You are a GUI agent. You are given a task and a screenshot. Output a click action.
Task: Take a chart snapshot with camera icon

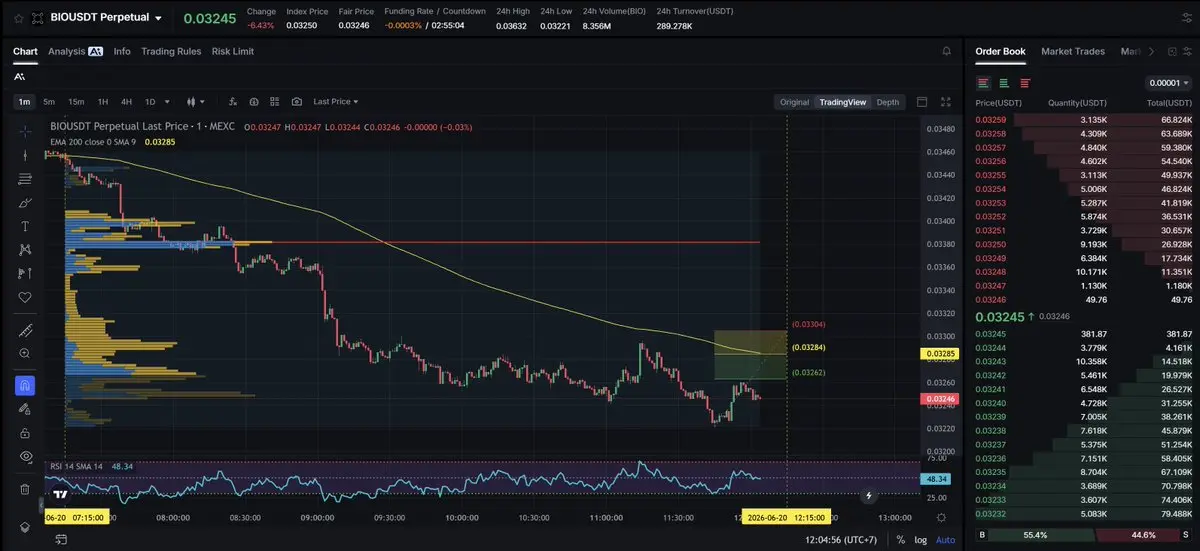click(x=297, y=102)
